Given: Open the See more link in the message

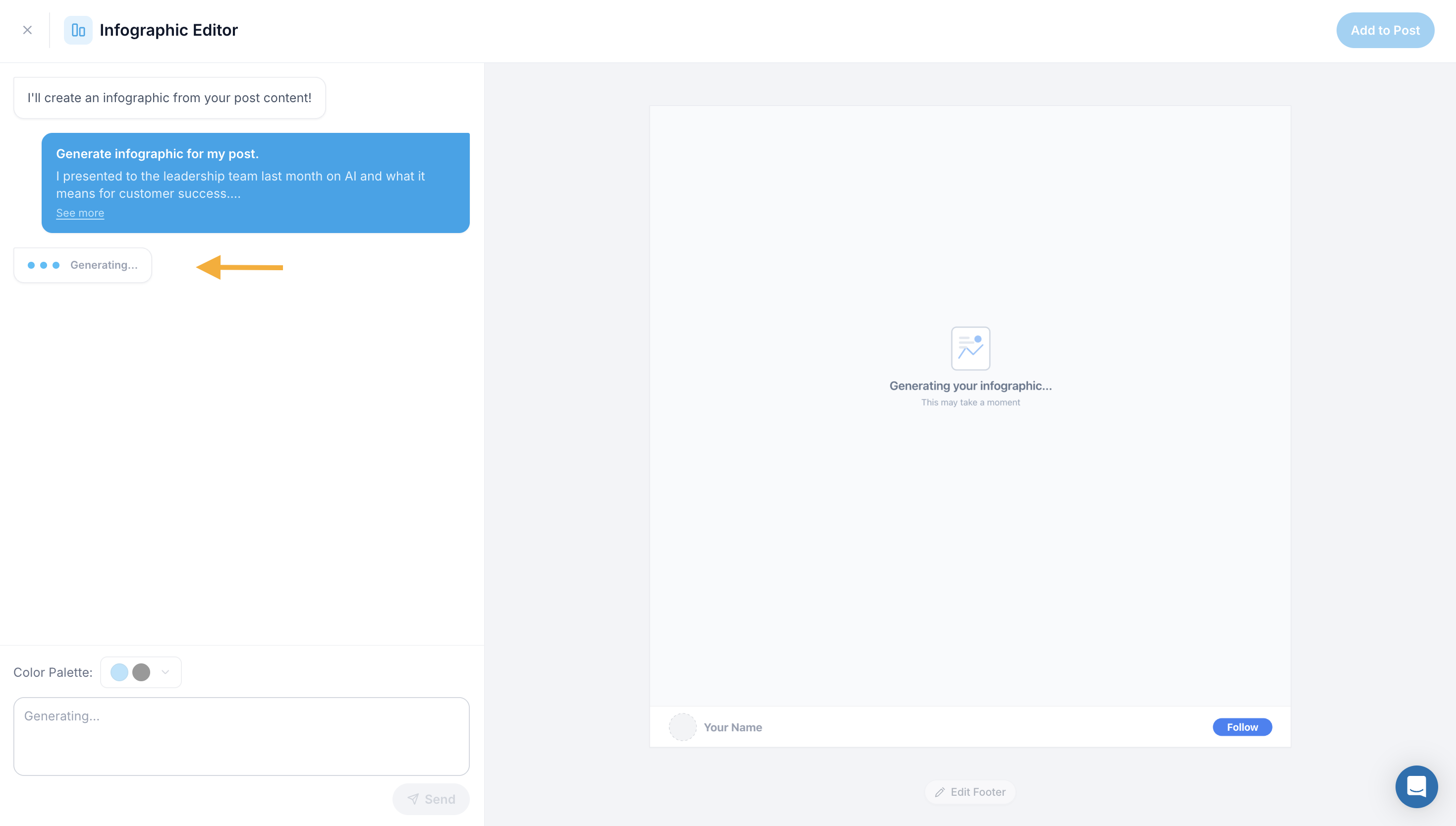Looking at the screenshot, I should click(x=80, y=213).
